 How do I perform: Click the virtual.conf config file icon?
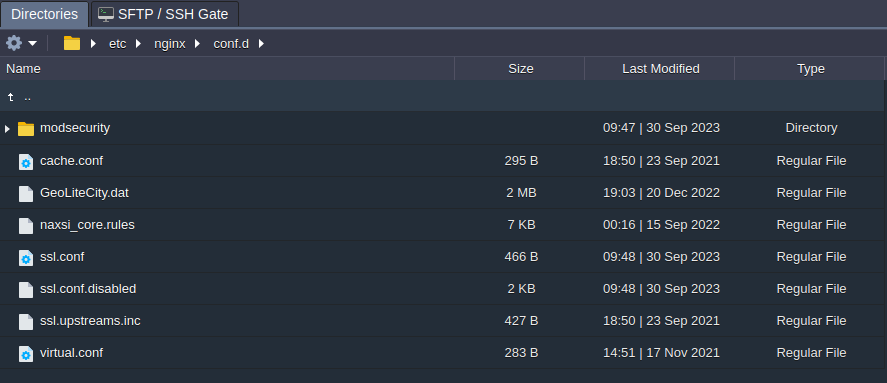(26, 354)
